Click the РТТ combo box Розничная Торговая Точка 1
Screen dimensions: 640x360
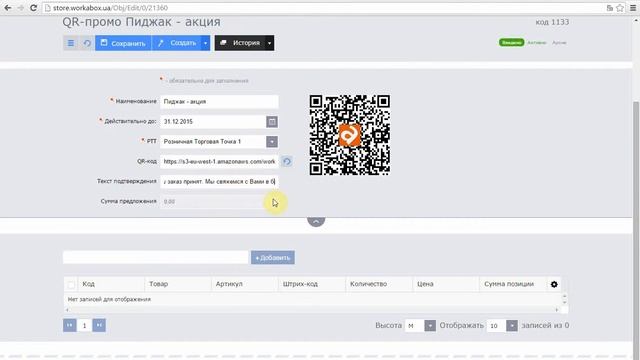tap(213, 142)
